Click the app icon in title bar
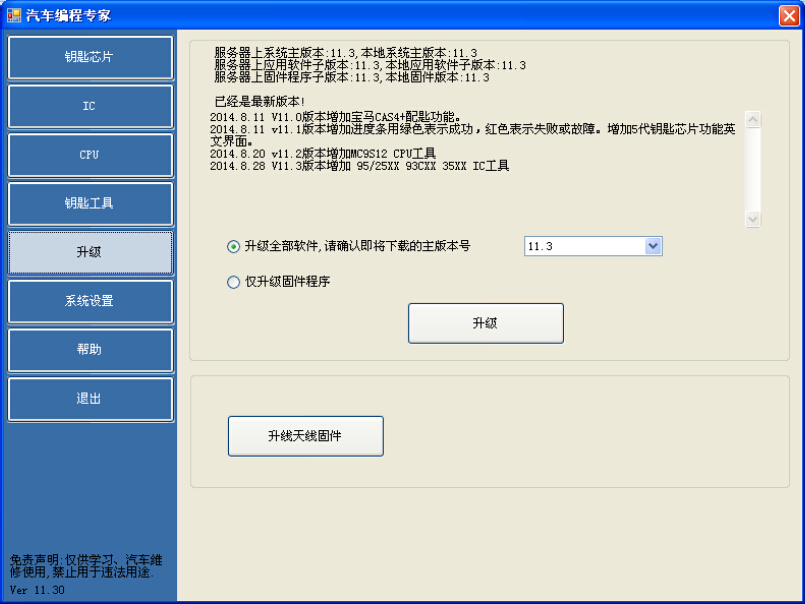The width and height of the screenshot is (805, 604). (14, 15)
